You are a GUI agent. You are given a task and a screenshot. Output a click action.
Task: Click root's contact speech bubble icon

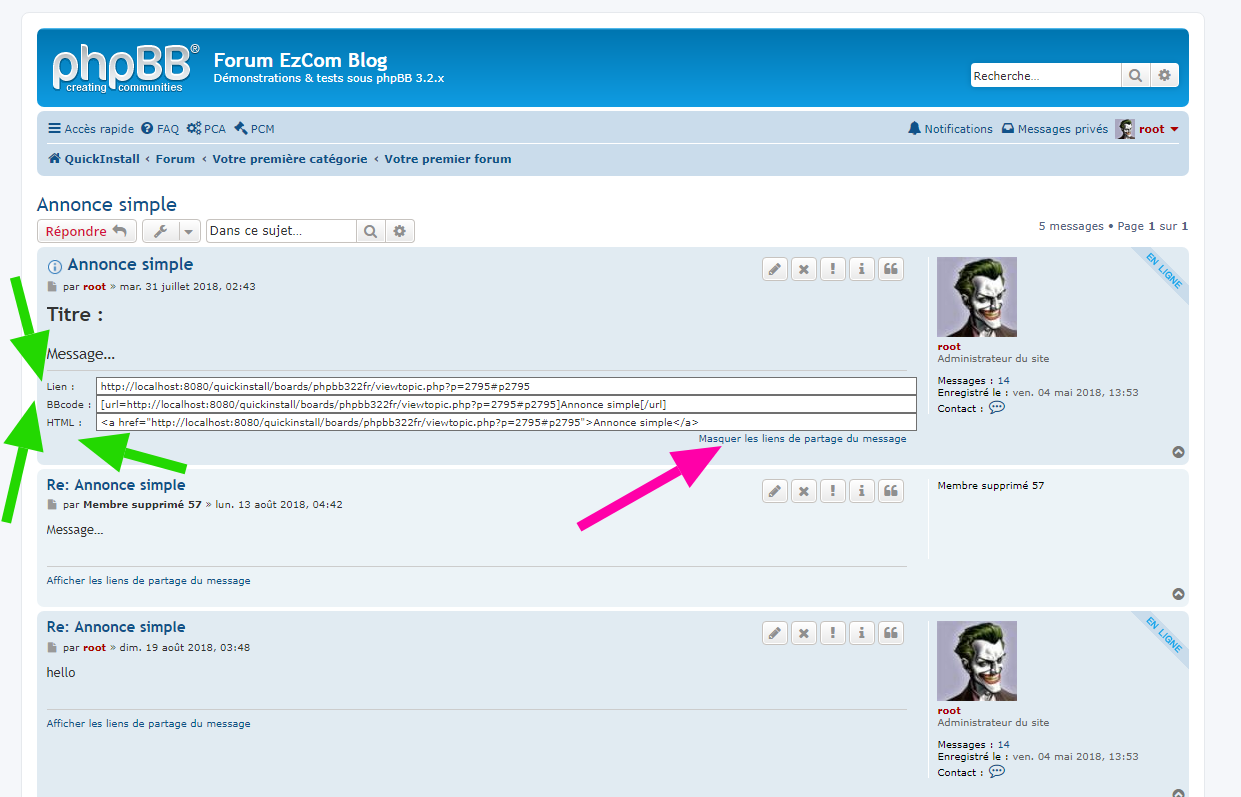coord(996,408)
